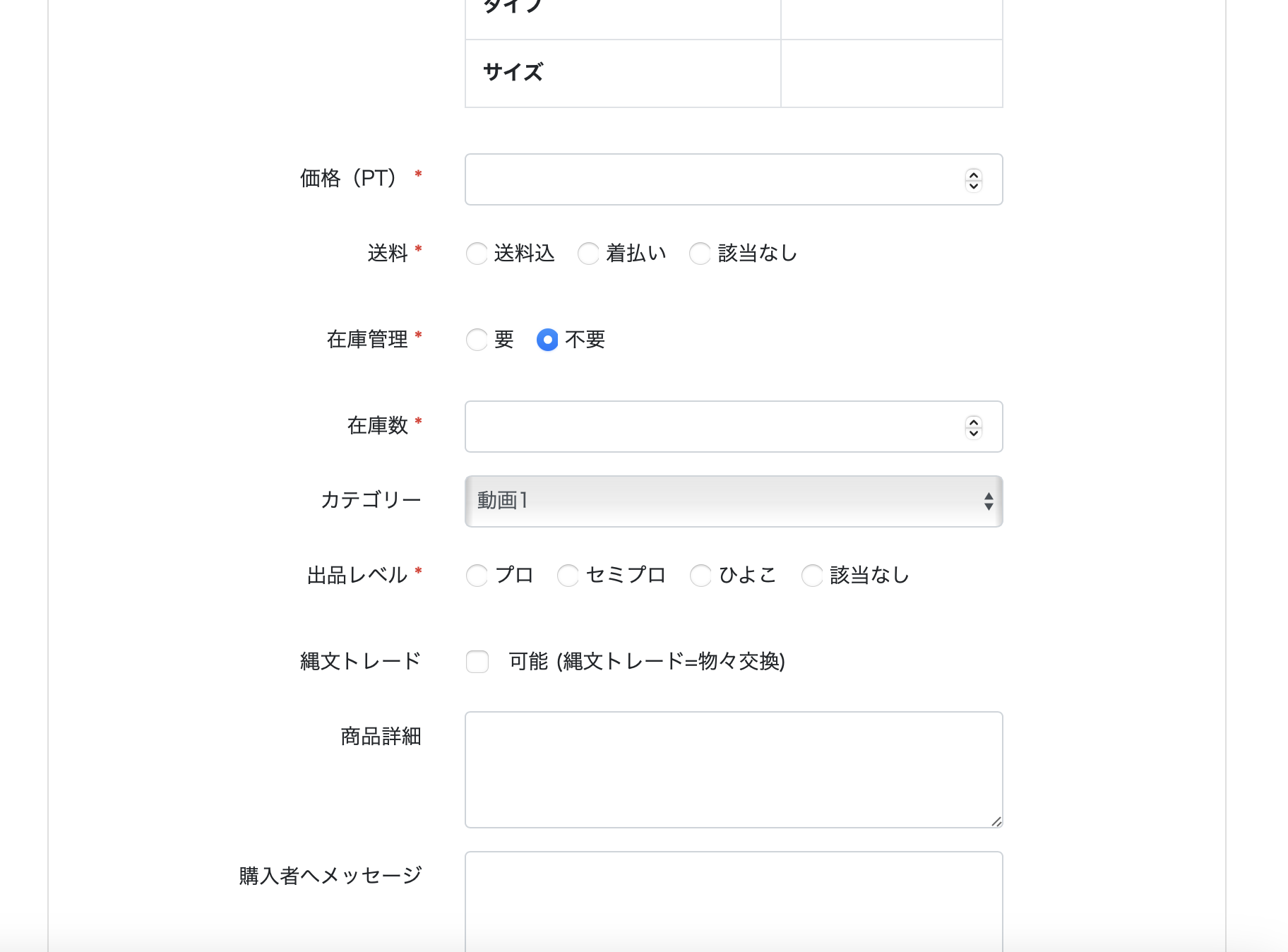Screen dimensions: 1288x952
Task: Click the 価格（PT） stepper arrows
Action: coord(974,180)
